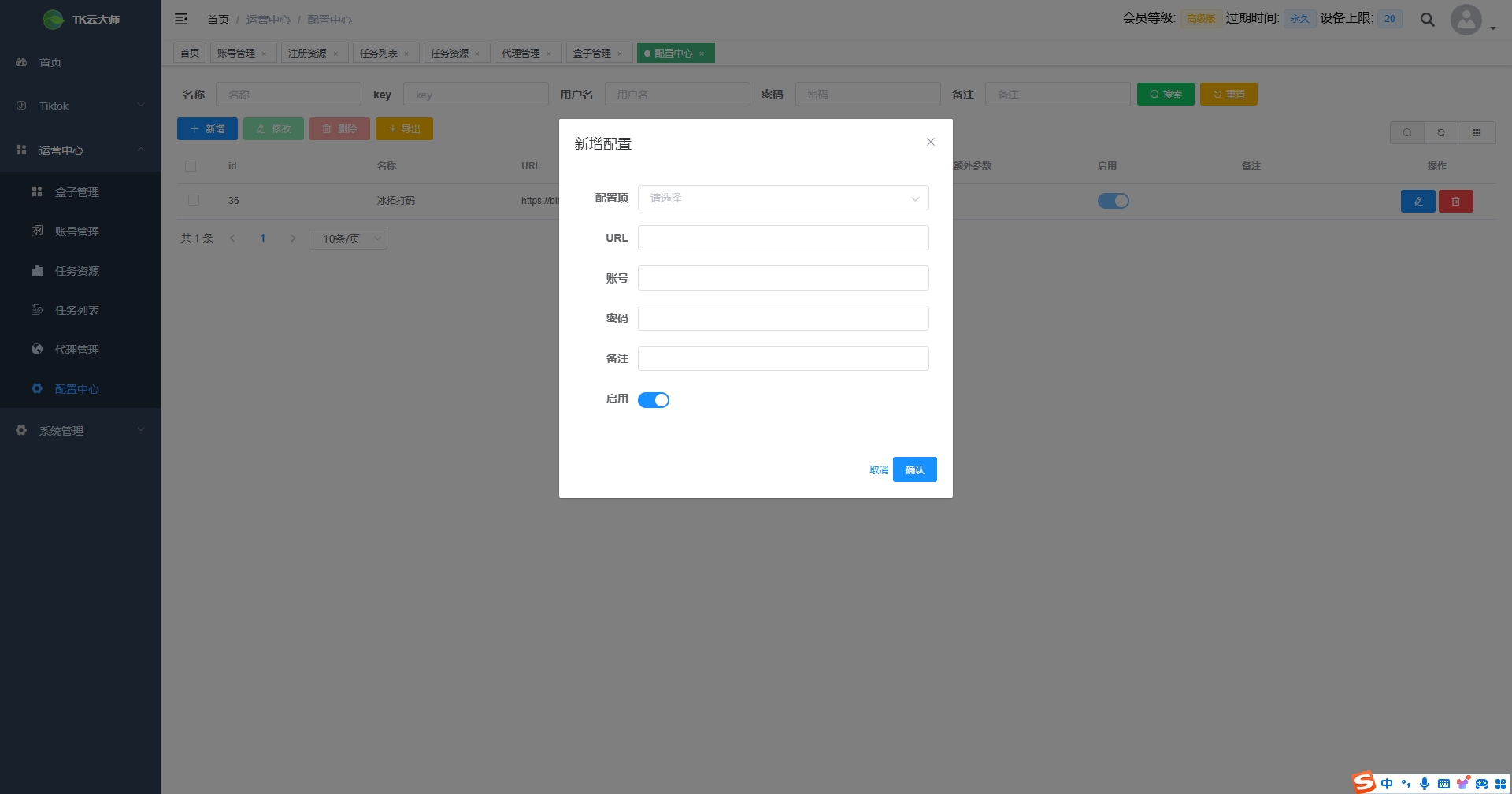Open the column layout grid icon
The height and width of the screenshot is (794, 1512).
click(1477, 132)
